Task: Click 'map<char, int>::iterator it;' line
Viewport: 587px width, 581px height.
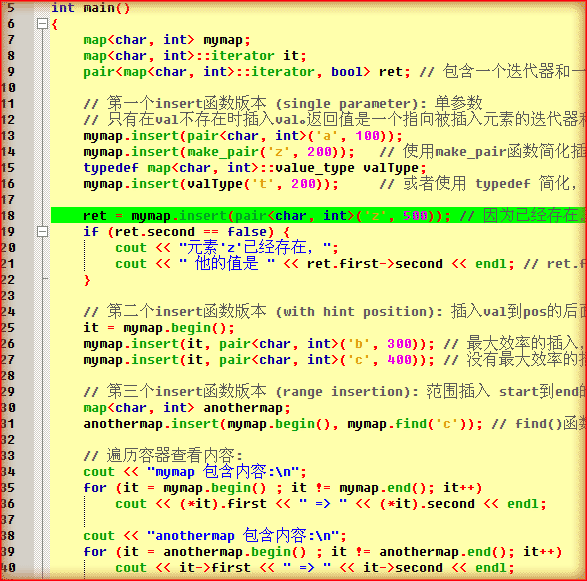Action: pos(195,56)
